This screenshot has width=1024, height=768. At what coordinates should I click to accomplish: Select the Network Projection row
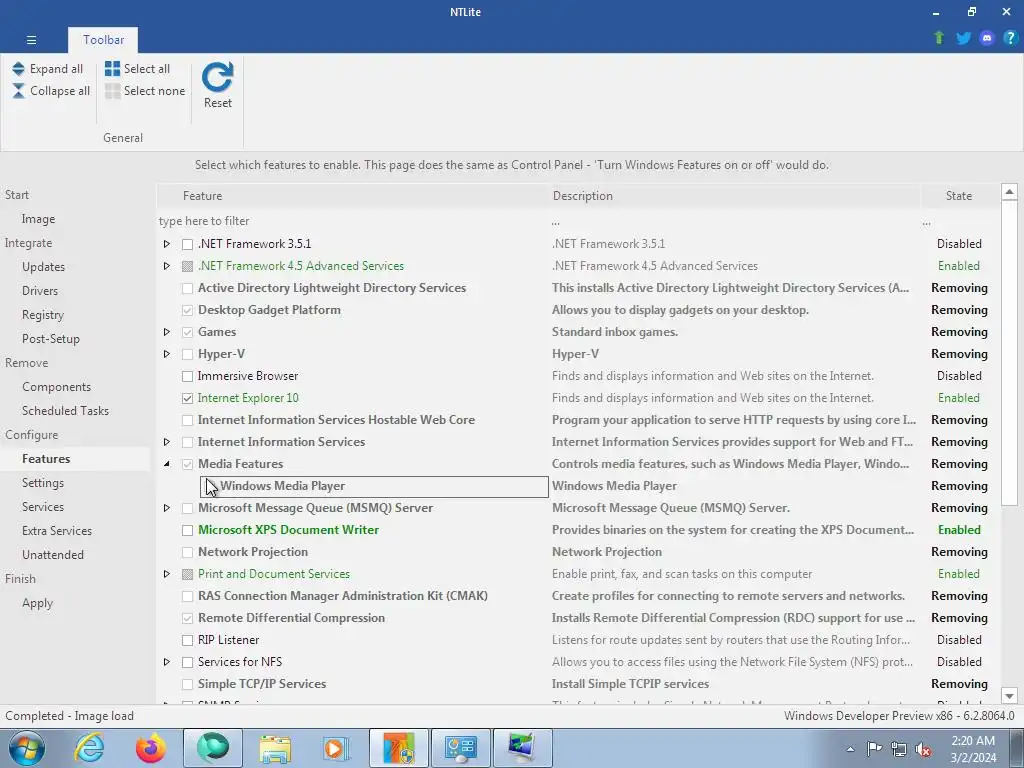(578, 552)
